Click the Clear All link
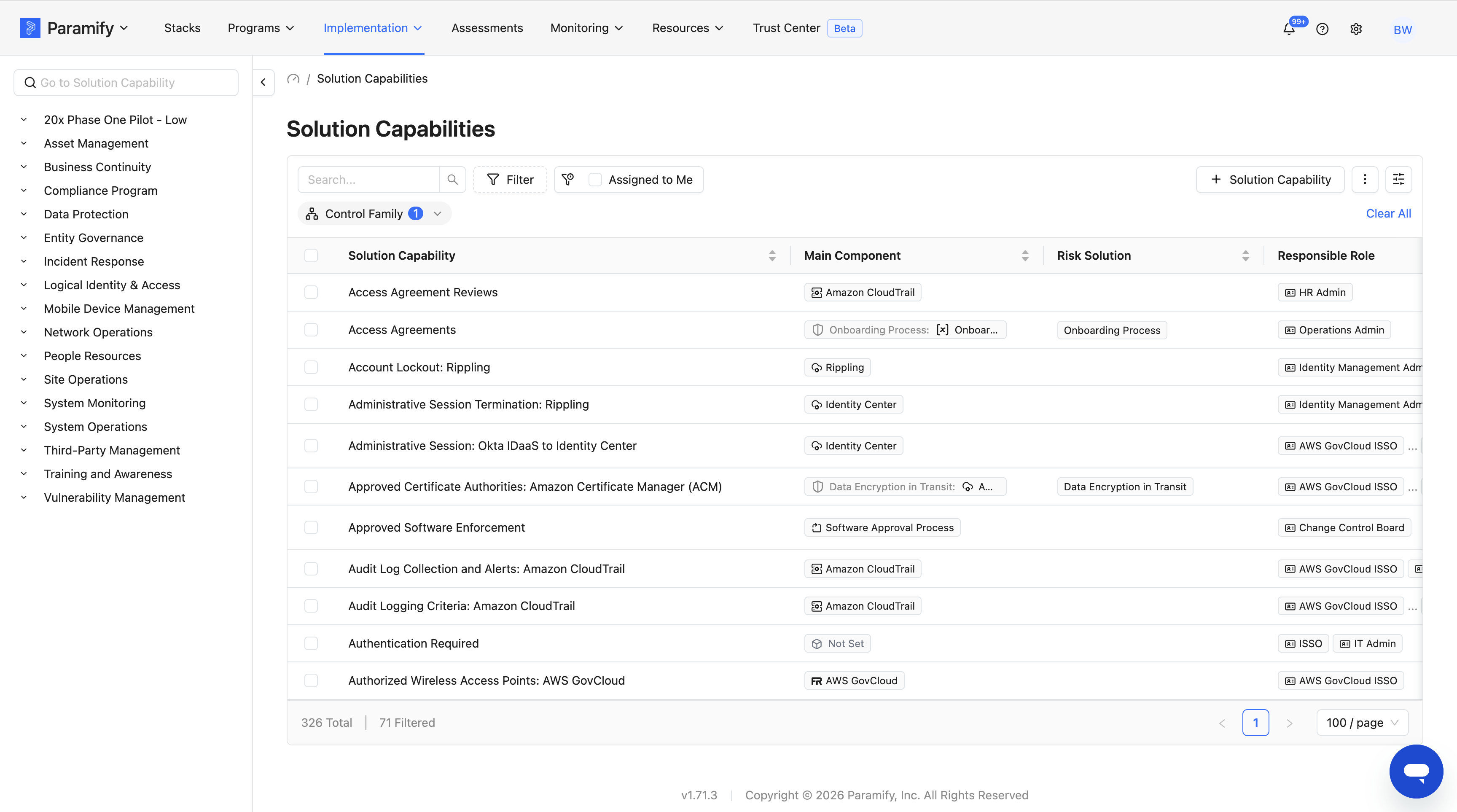The width and height of the screenshot is (1457, 812). 1389,214
